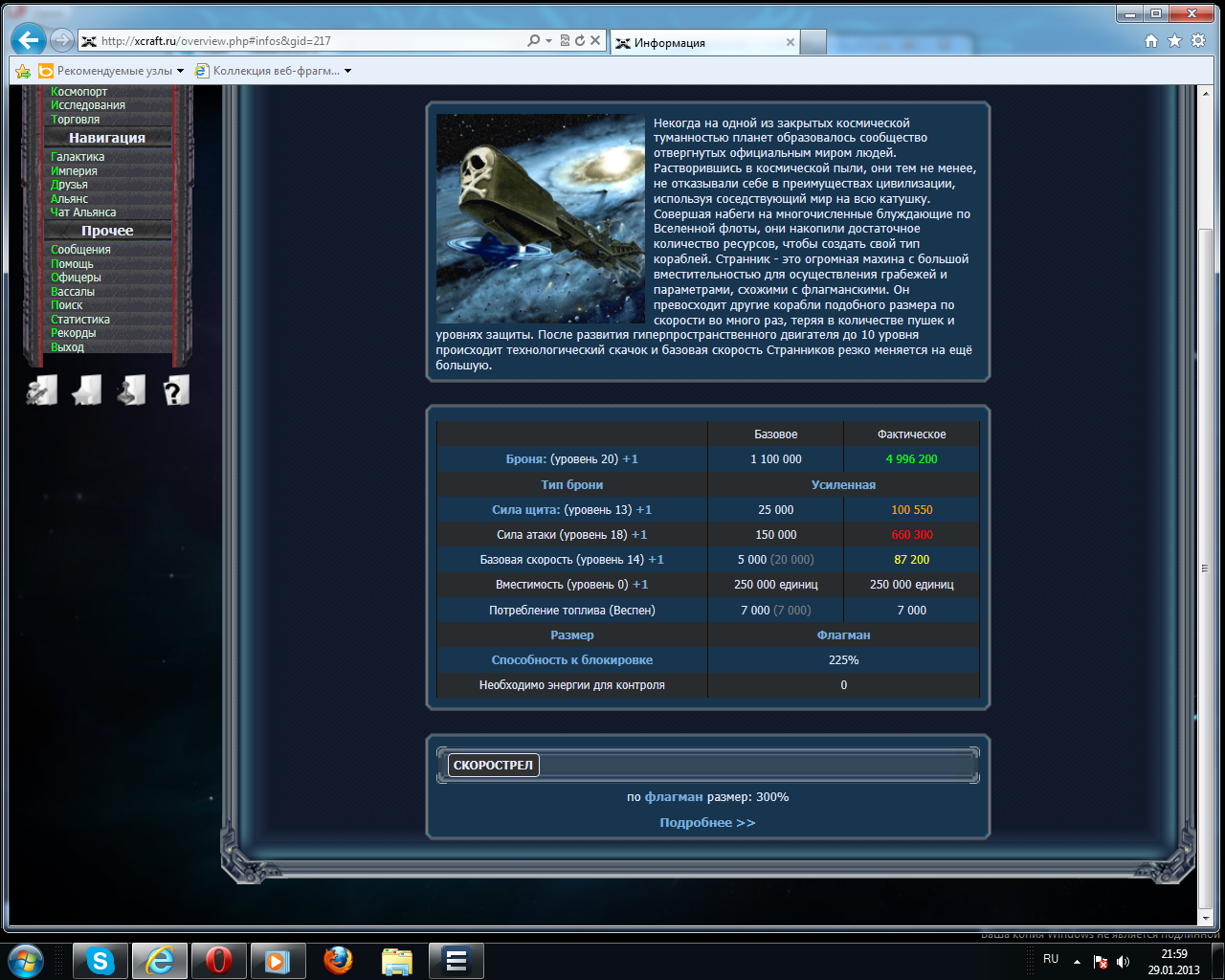Open the joystick folder icon in sidebar
The width and height of the screenshot is (1225, 980).
[131, 390]
